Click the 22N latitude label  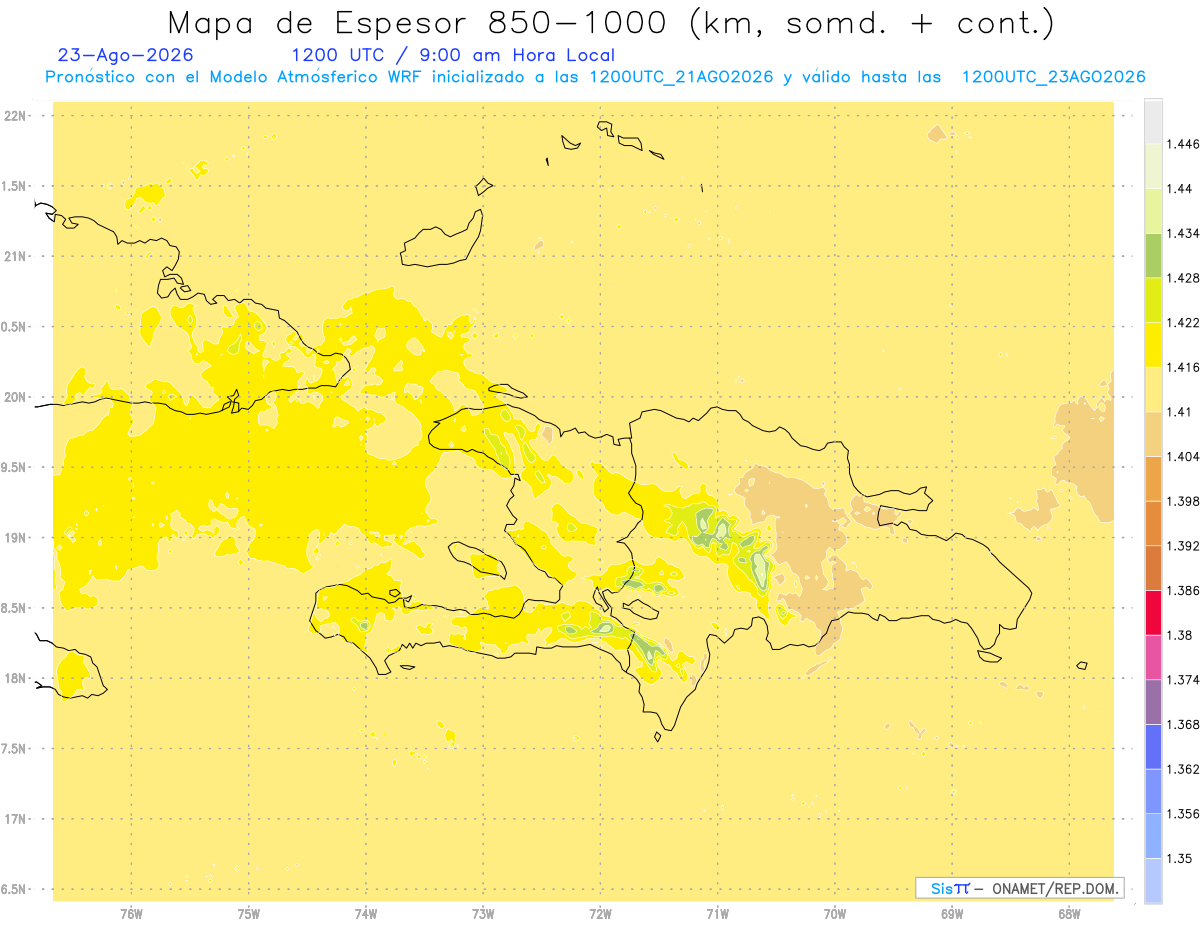coord(16,116)
